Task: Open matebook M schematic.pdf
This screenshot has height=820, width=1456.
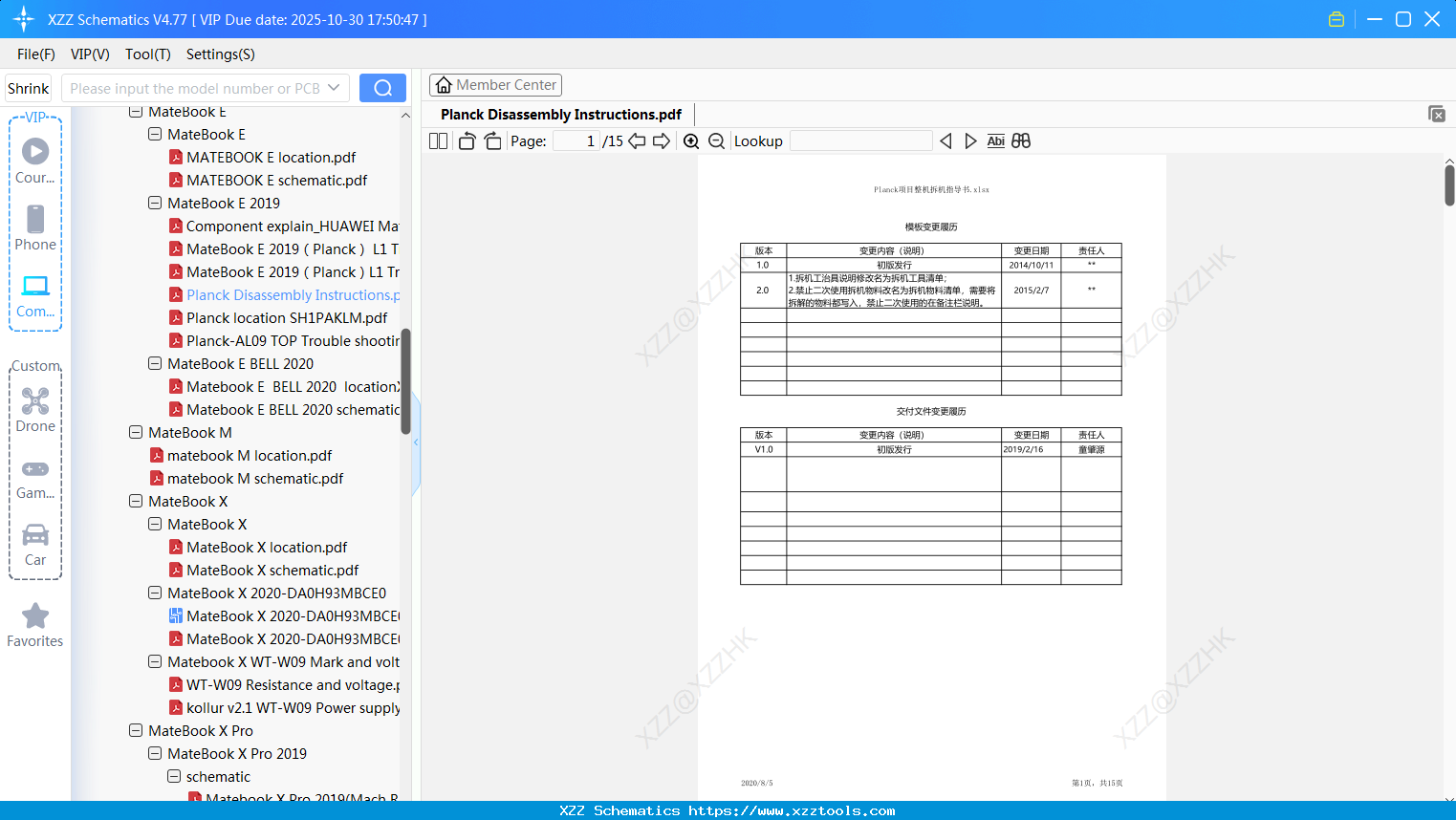Action: click(255, 479)
